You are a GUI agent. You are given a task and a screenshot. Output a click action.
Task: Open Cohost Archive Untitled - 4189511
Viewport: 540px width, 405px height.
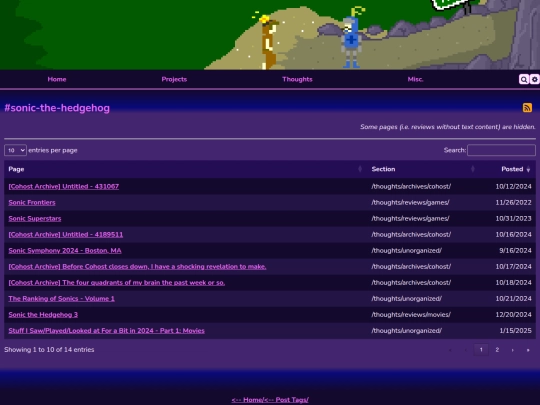(x=66, y=235)
